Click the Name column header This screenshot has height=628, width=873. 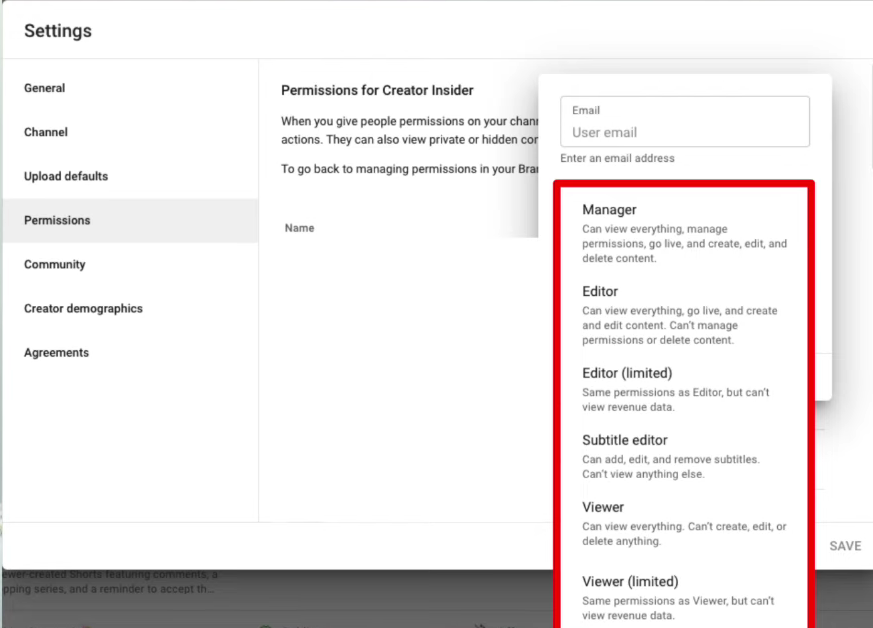[299, 228]
